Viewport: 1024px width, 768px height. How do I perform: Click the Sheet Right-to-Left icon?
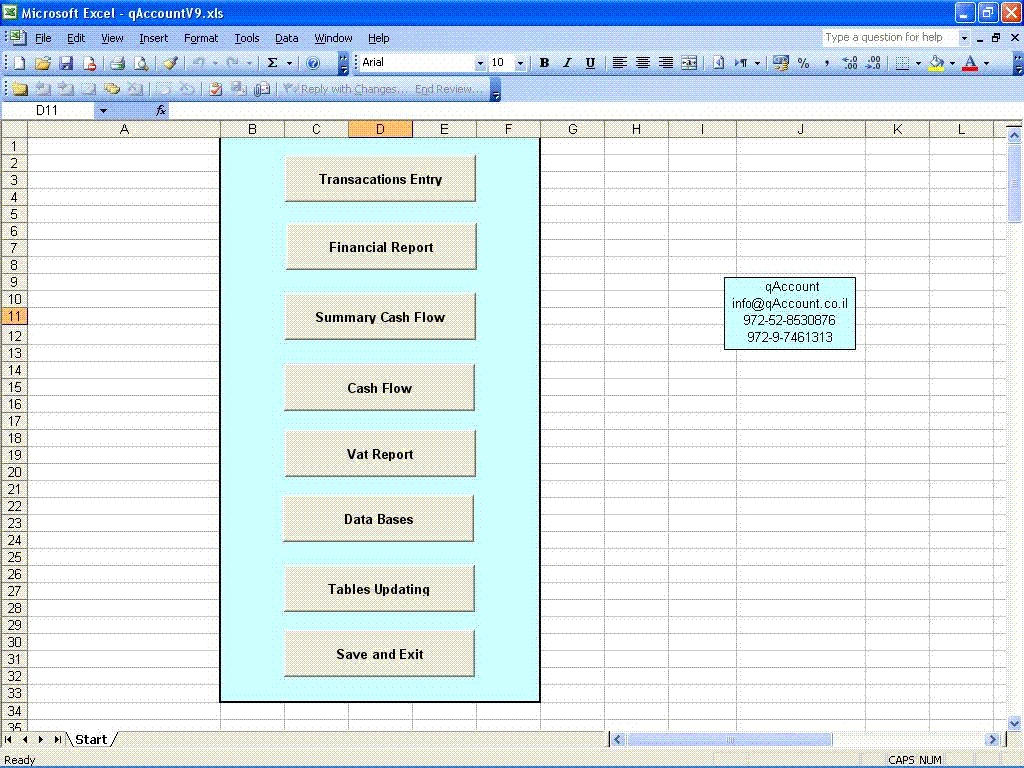click(718, 63)
